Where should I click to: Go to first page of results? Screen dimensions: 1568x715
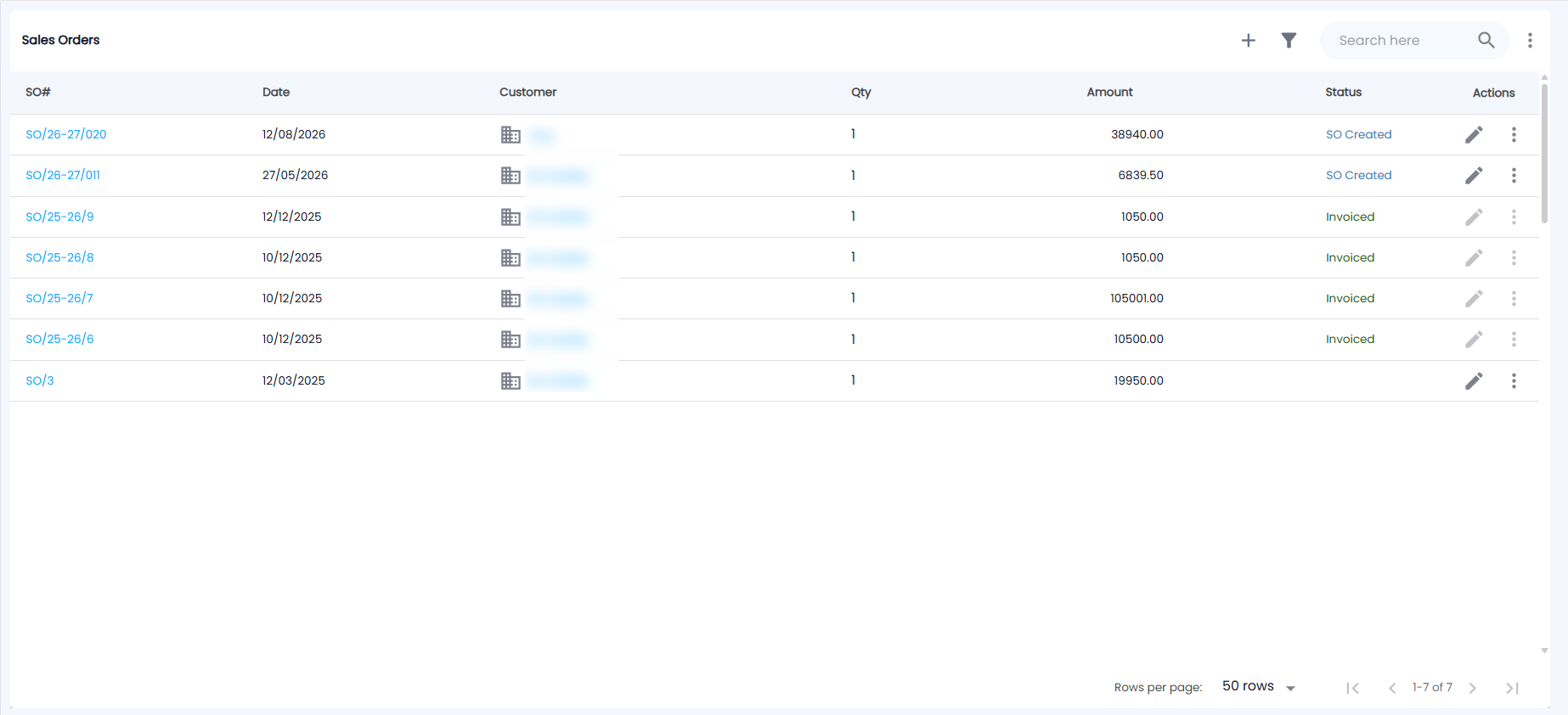(1352, 688)
